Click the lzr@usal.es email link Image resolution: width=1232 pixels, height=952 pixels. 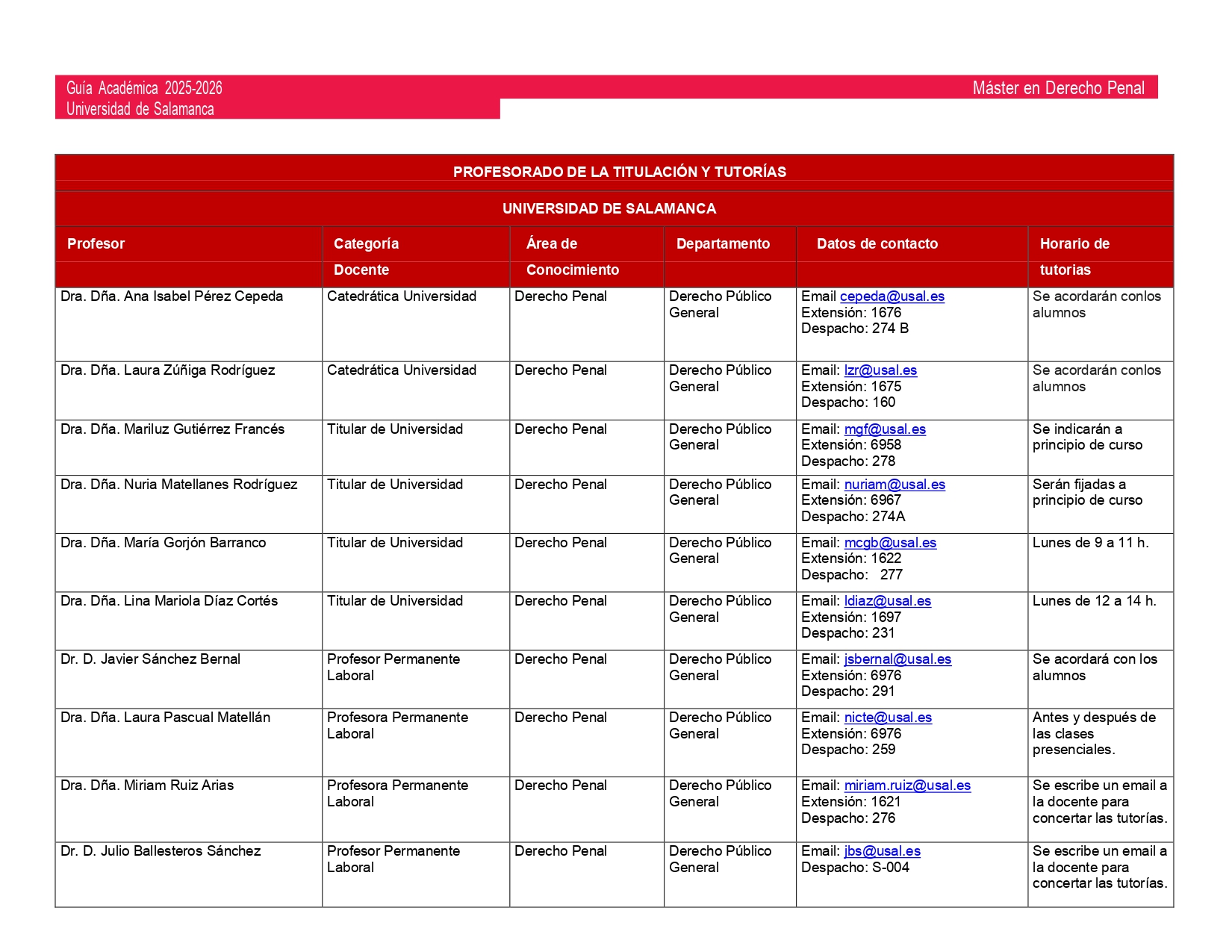(880, 370)
